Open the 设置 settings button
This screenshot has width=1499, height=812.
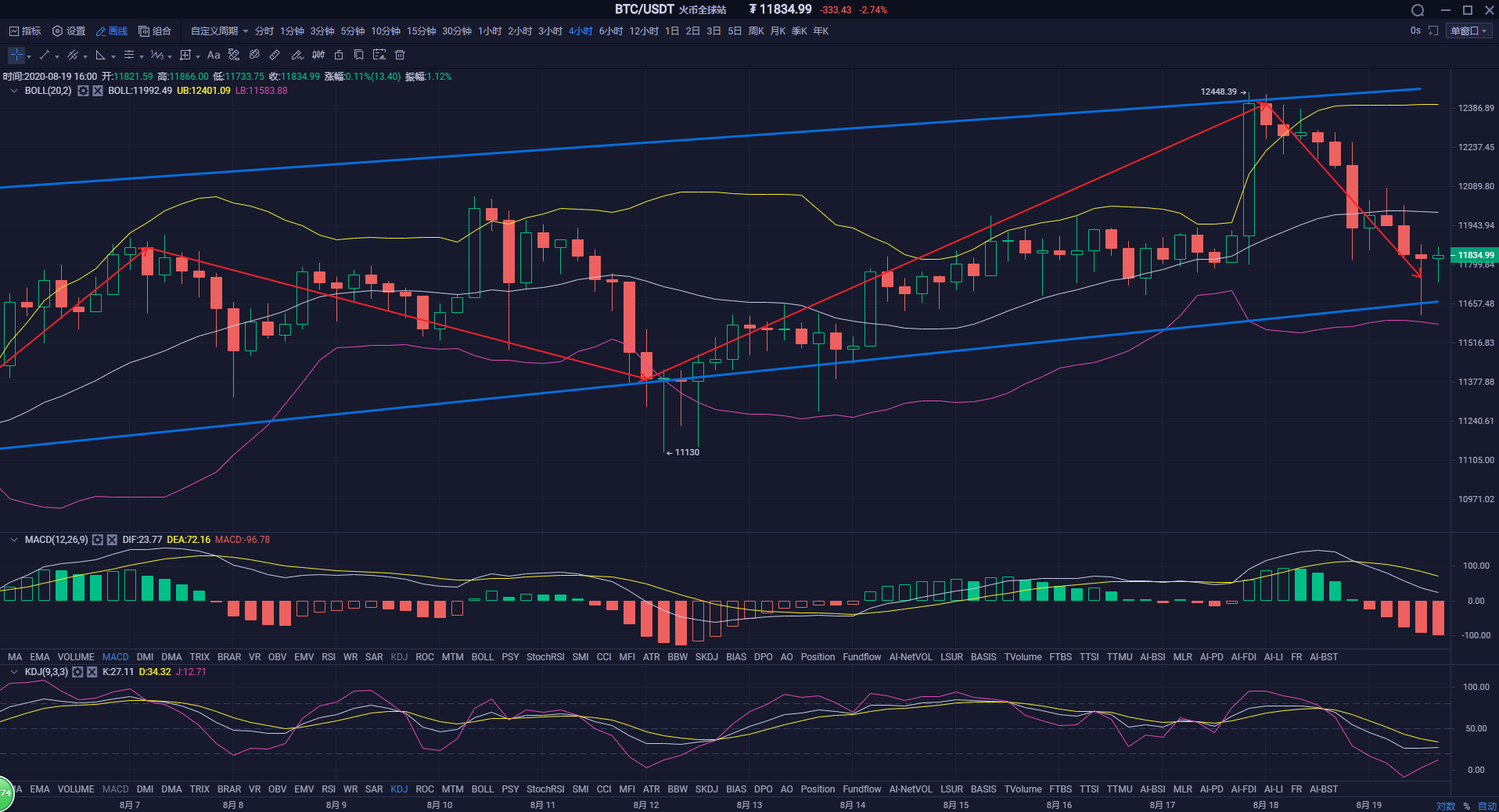point(69,31)
